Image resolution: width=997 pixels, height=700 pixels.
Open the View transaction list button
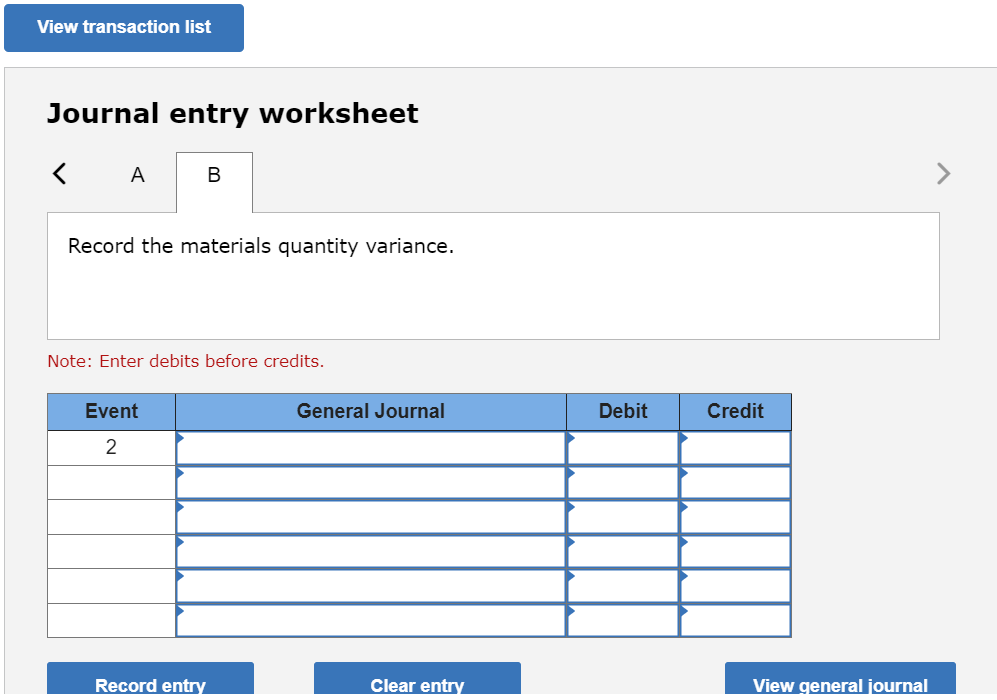click(x=123, y=27)
